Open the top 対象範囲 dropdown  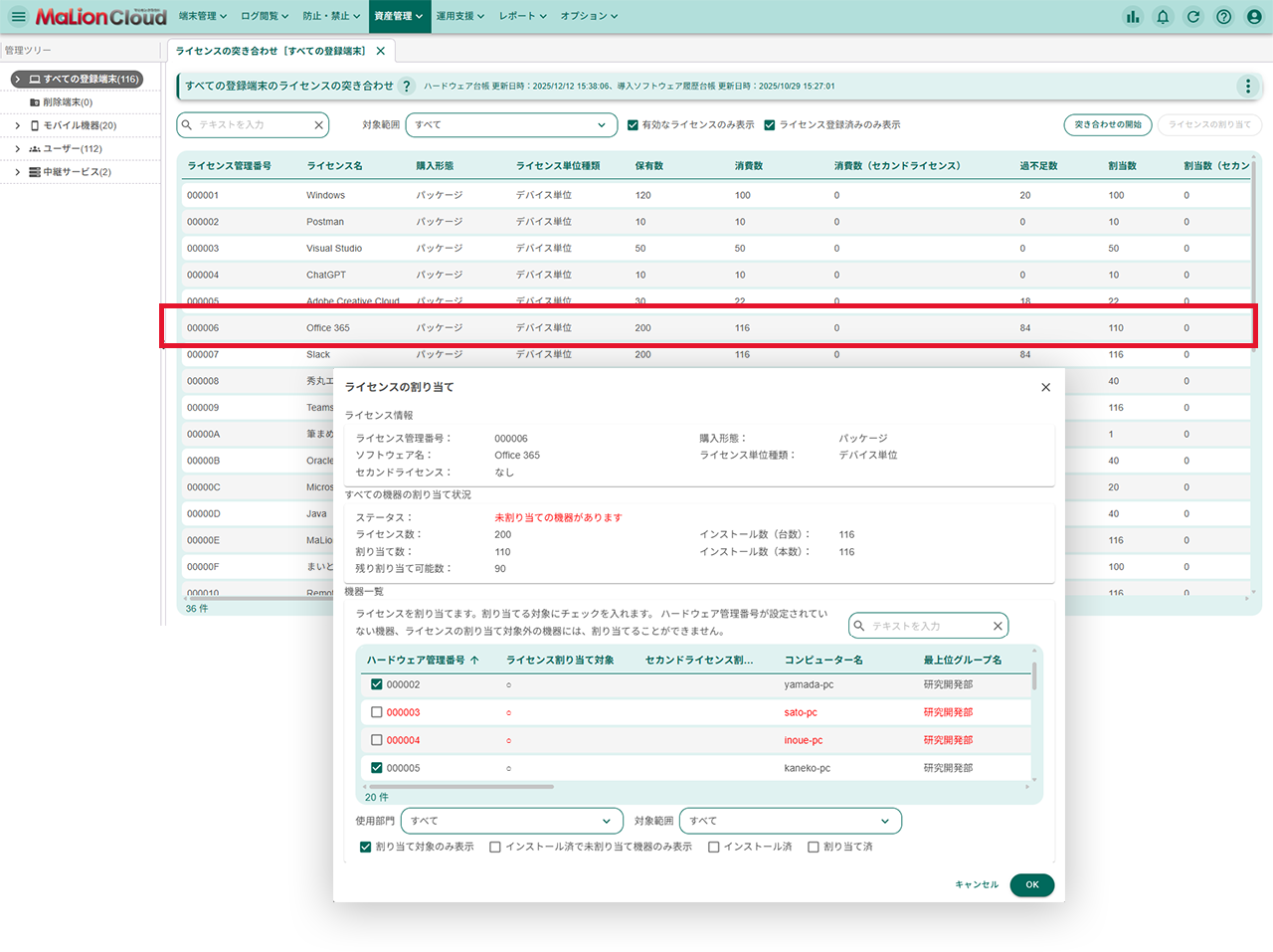(510, 125)
